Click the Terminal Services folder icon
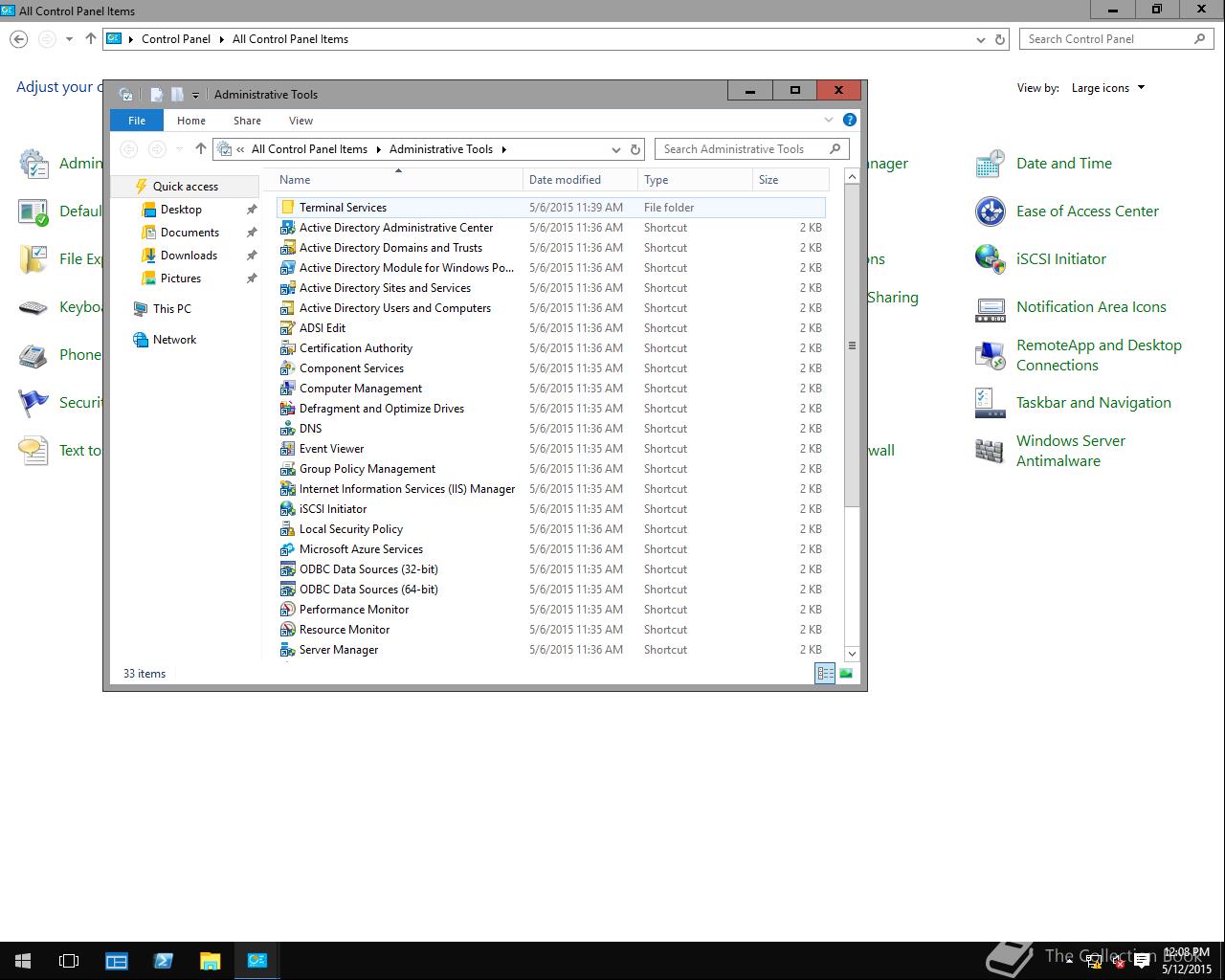 287,208
